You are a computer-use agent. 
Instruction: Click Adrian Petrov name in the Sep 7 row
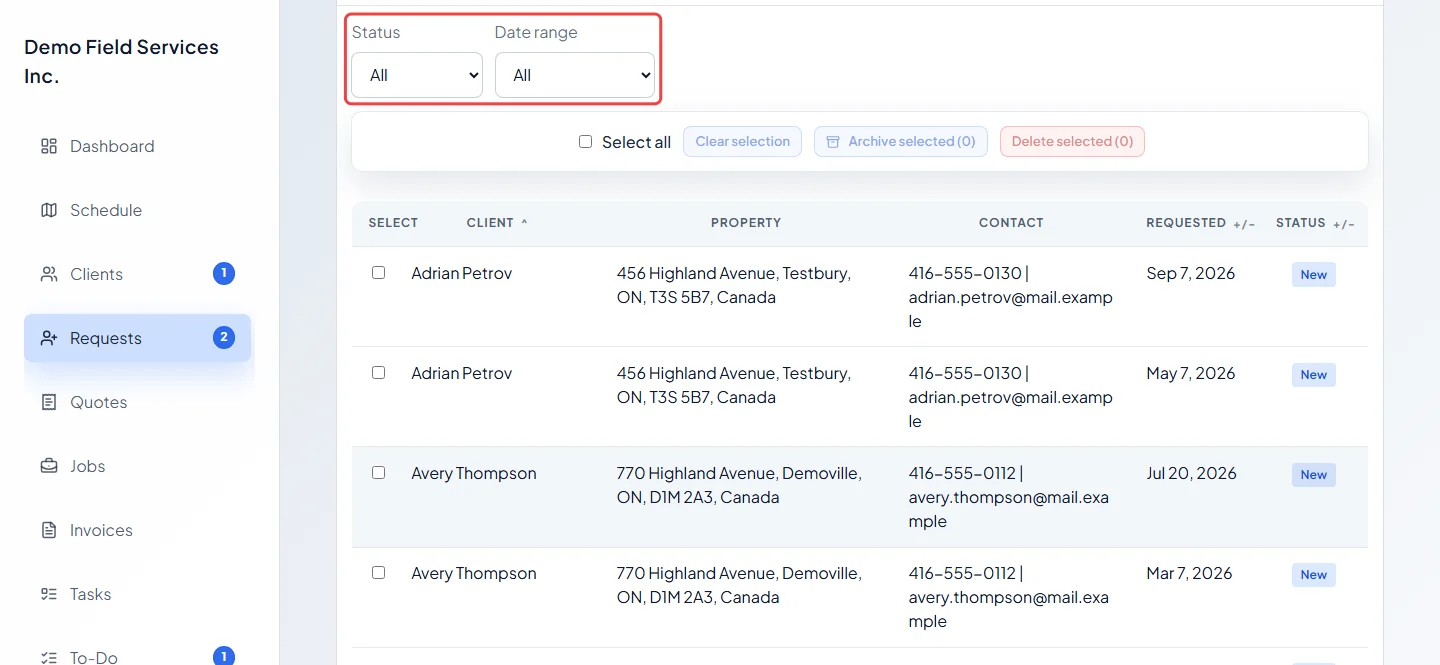coord(461,273)
